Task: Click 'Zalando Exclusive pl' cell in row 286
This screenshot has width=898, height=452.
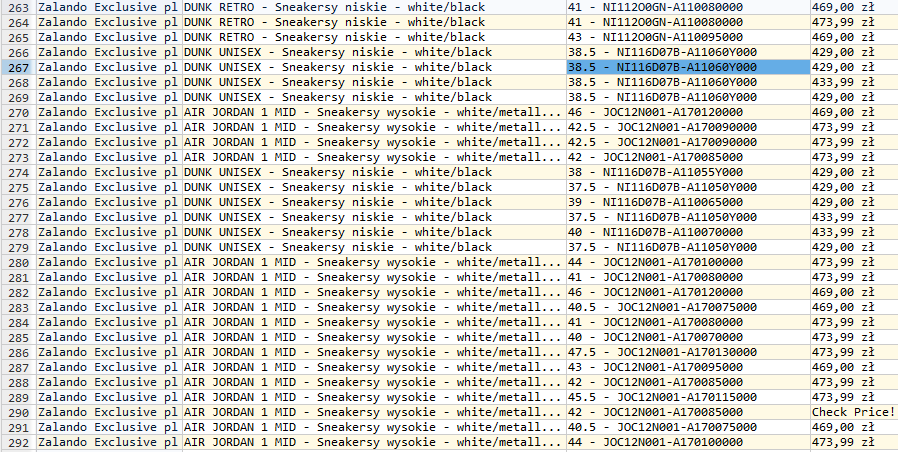Action: 109,352
